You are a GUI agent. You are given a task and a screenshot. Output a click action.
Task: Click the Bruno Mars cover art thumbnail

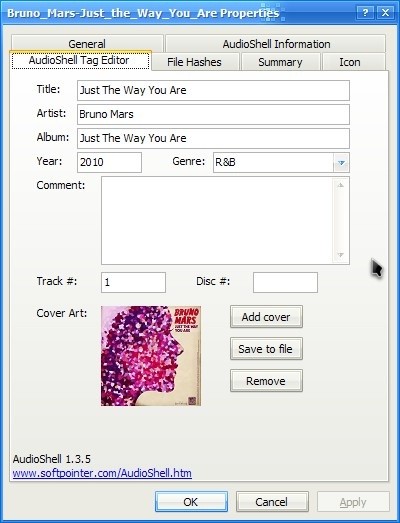coord(151,356)
